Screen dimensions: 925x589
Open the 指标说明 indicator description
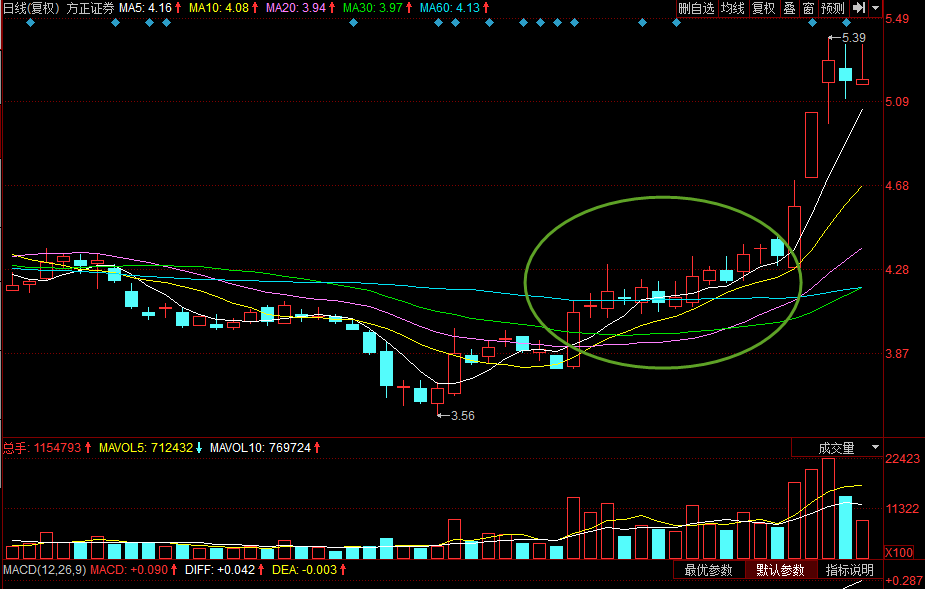click(849, 570)
